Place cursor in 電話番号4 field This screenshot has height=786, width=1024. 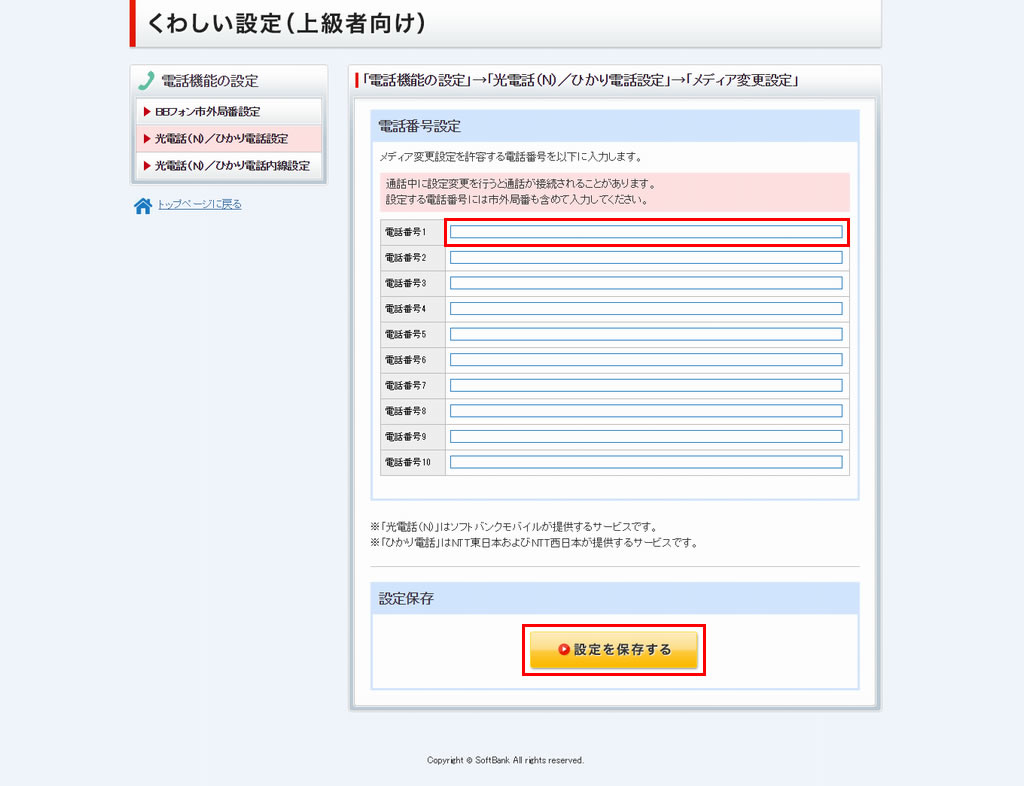[646, 309]
